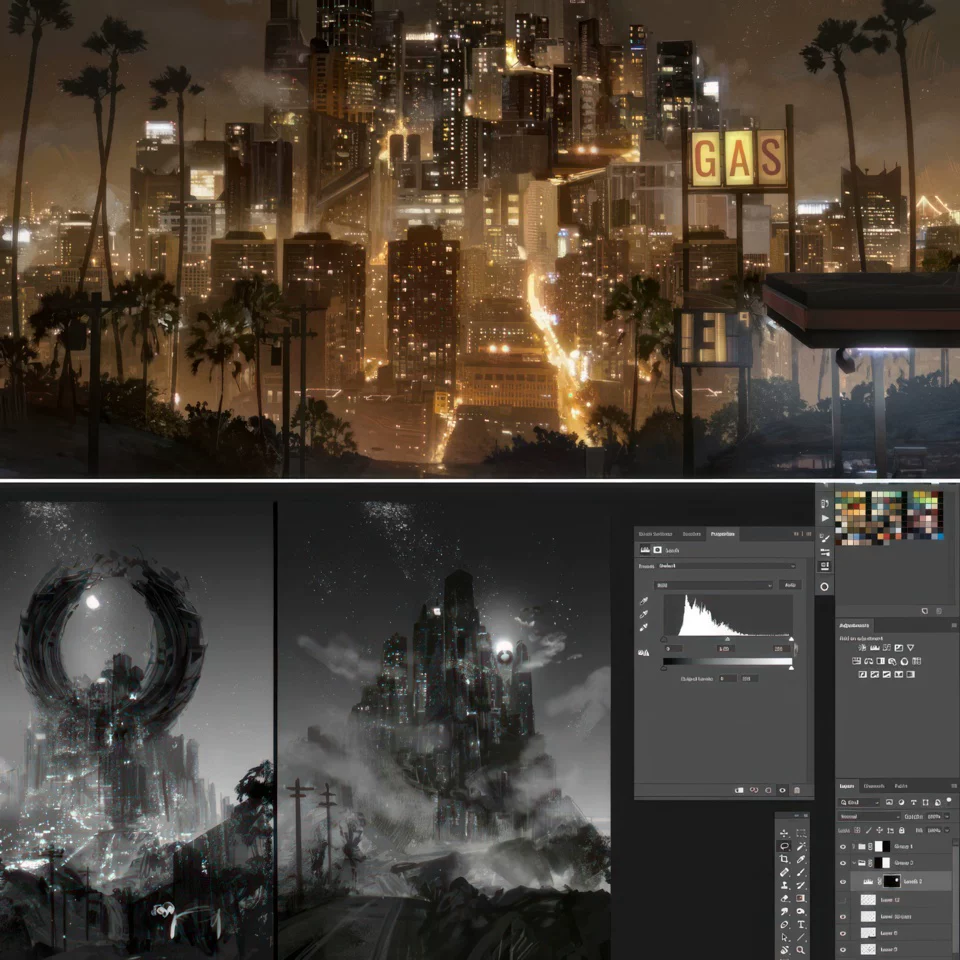The height and width of the screenshot is (960, 960).
Task: Select the Pen tool
Action: click(x=784, y=924)
